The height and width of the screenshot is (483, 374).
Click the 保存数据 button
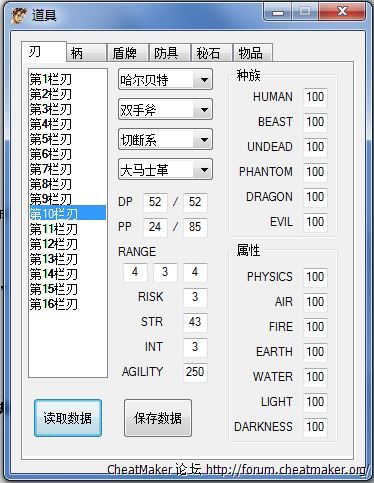pos(158,418)
